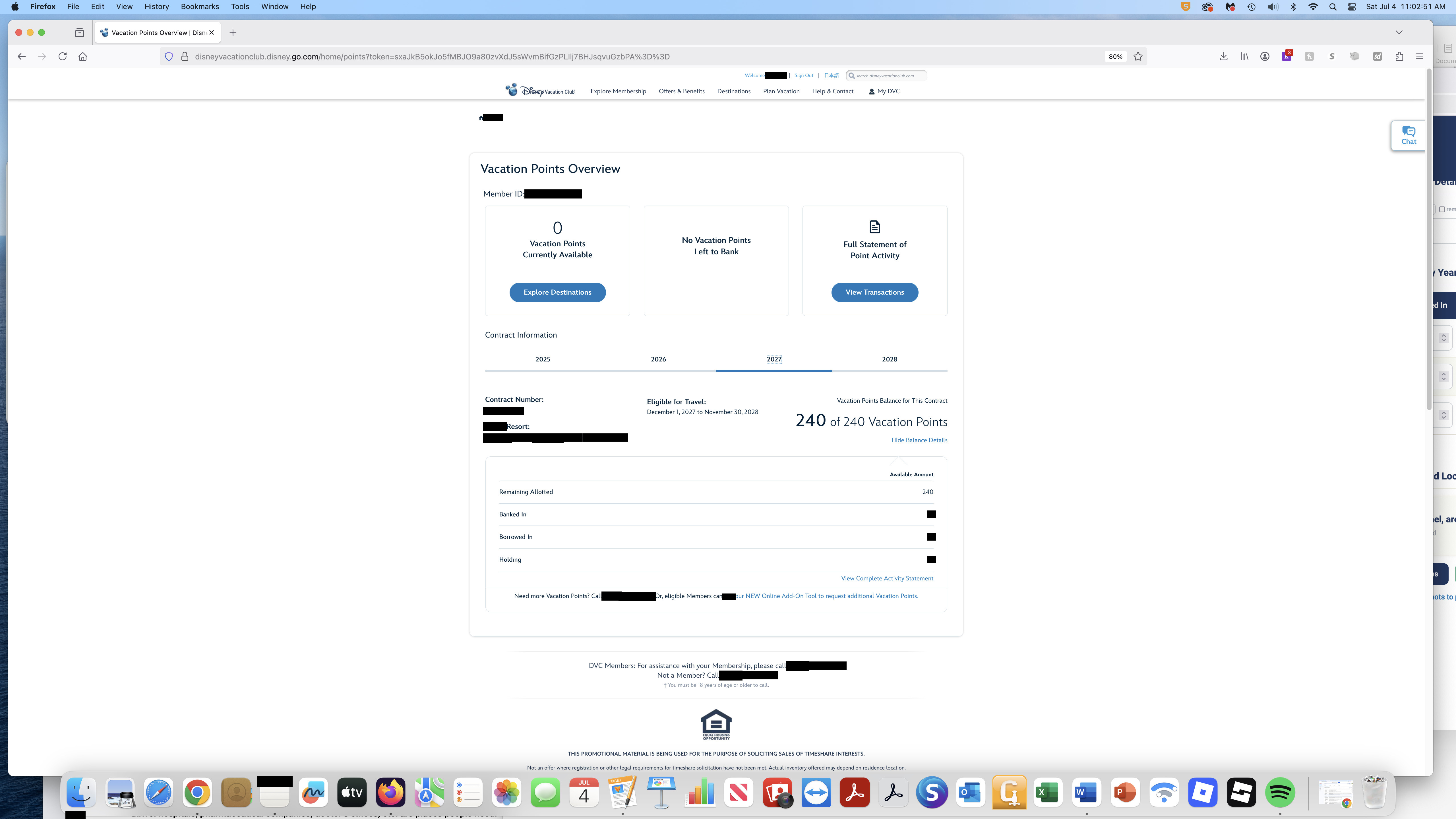
Task: Select the 2028 contract year tab
Action: point(890,359)
